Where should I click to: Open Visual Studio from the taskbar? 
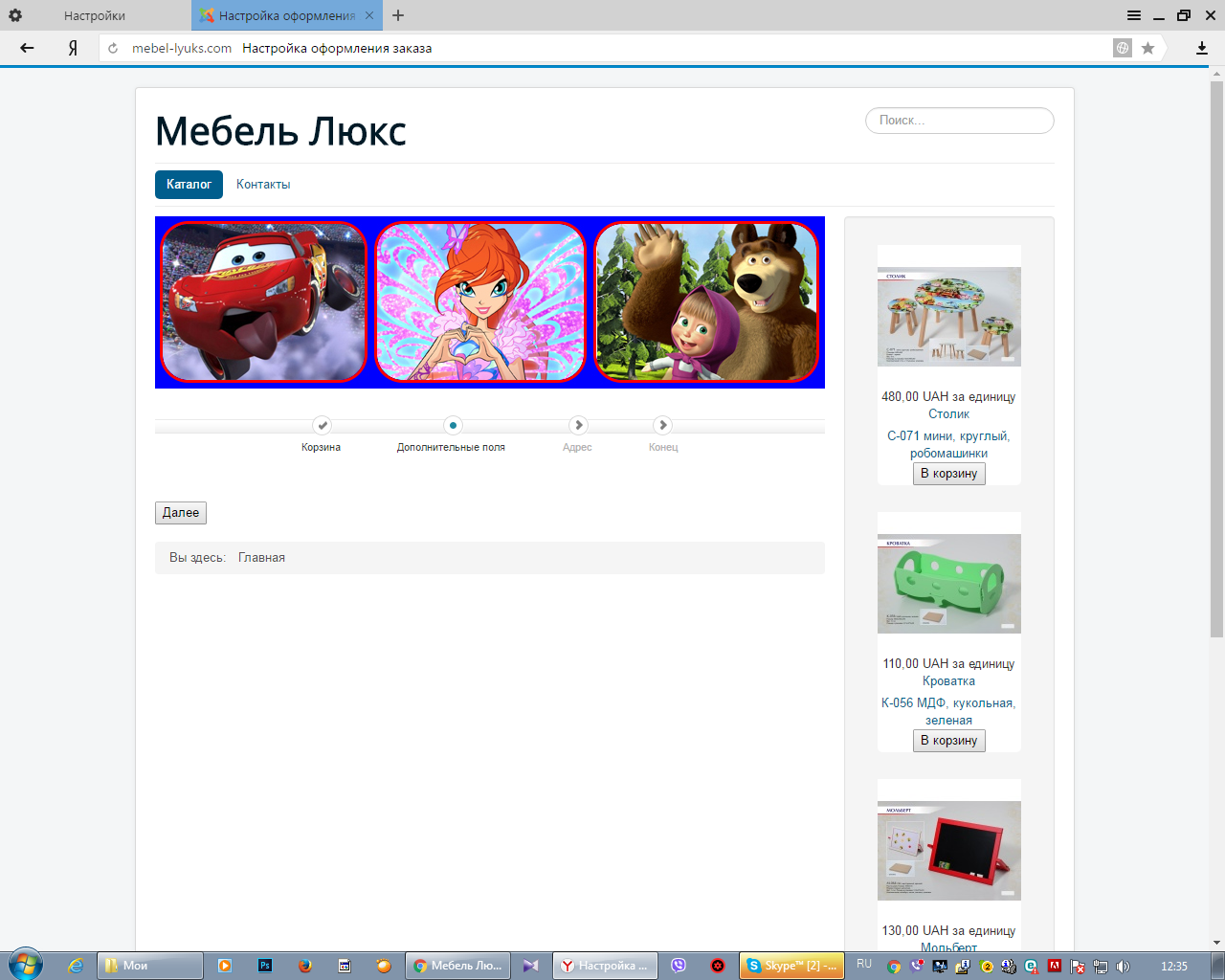[531, 966]
